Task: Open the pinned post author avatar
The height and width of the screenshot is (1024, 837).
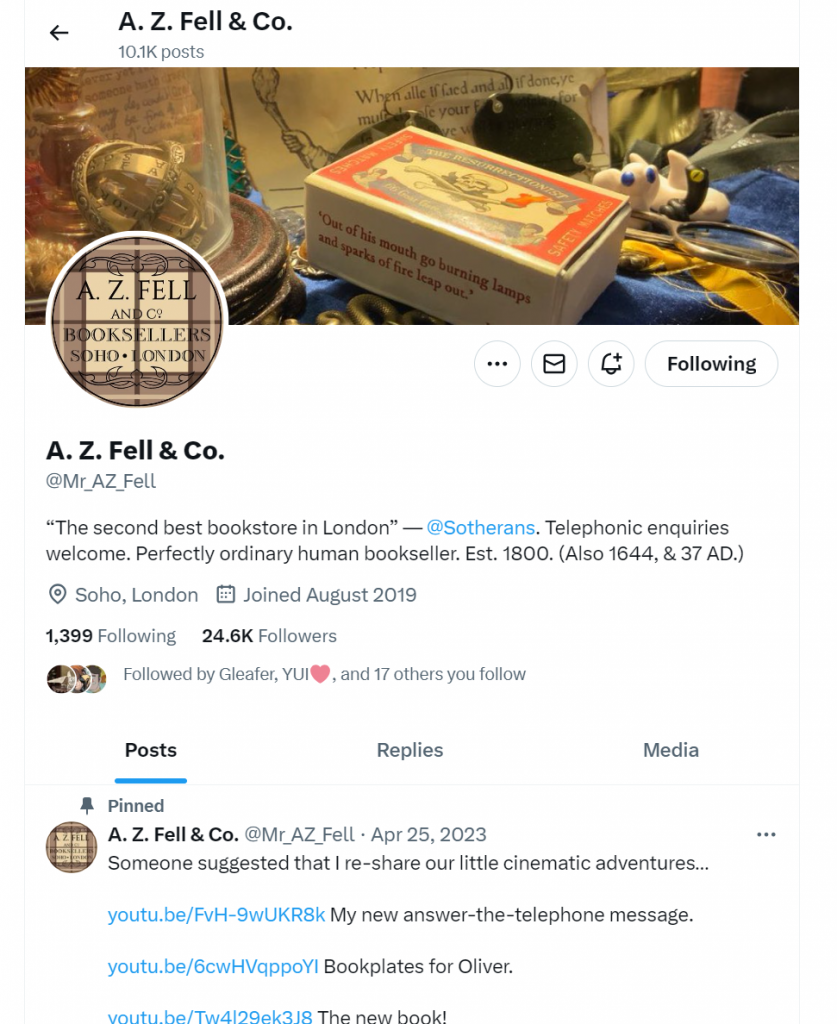Action: pyautogui.click(x=72, y=847)
